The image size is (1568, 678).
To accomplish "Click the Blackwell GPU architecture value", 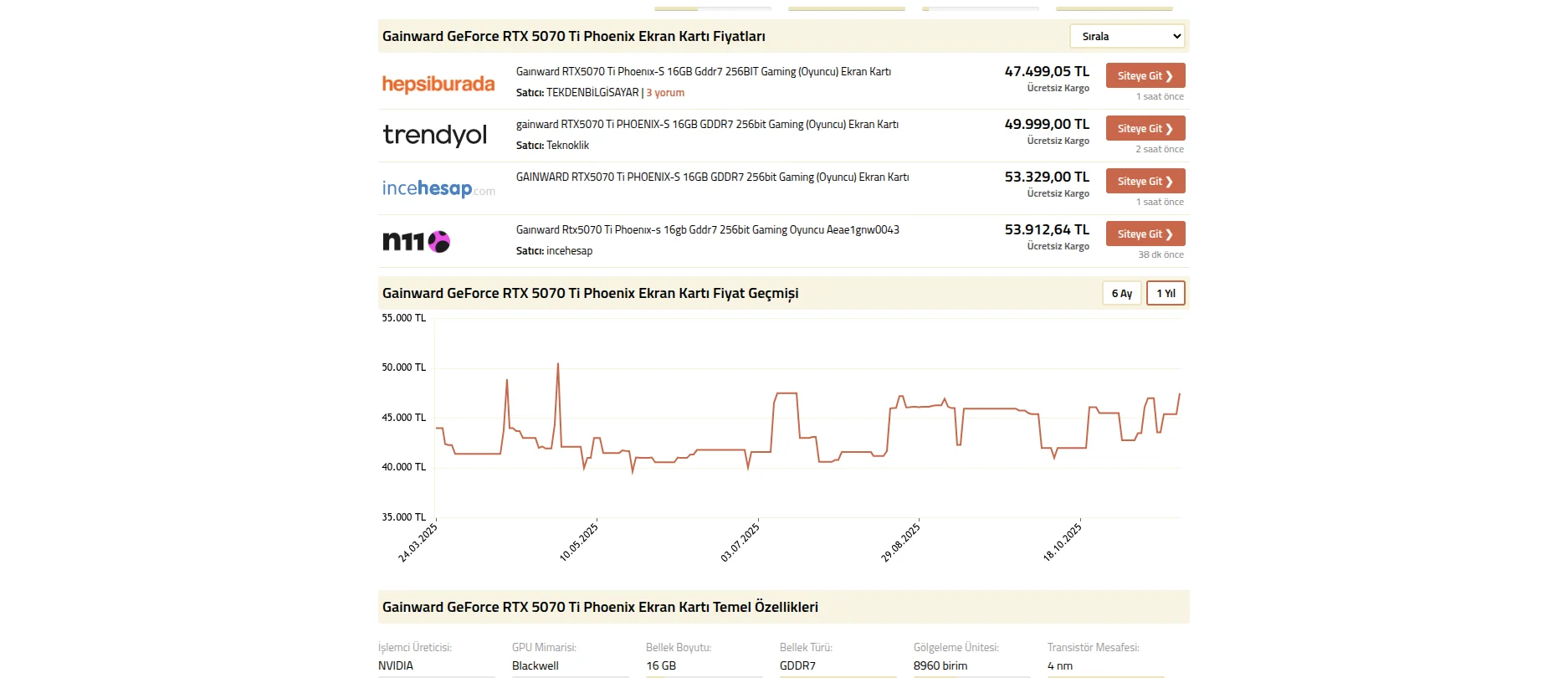I will [535, 665].
